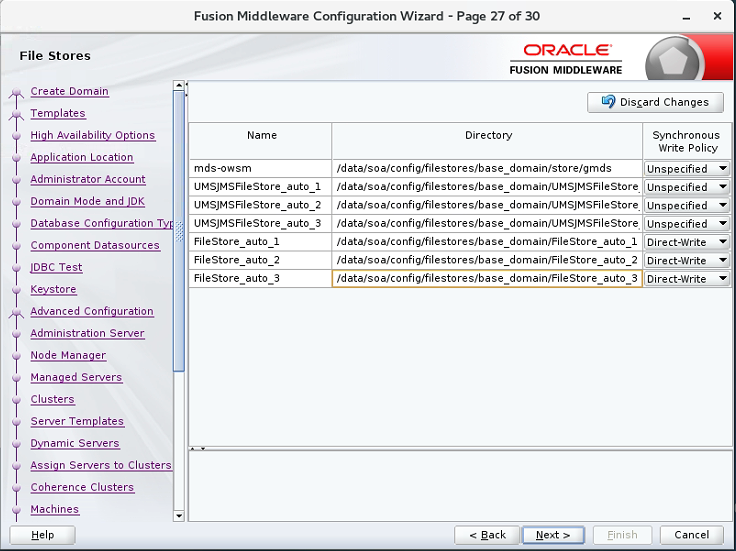Click down arrow of navigation scrollbar
Image resolution: width=736 pixels, height=551 pixels.
point(178,516)
